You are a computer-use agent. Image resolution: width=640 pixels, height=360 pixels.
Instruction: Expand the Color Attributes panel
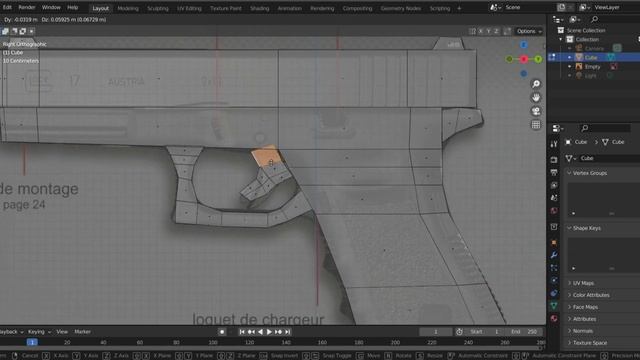coord(569,295)
